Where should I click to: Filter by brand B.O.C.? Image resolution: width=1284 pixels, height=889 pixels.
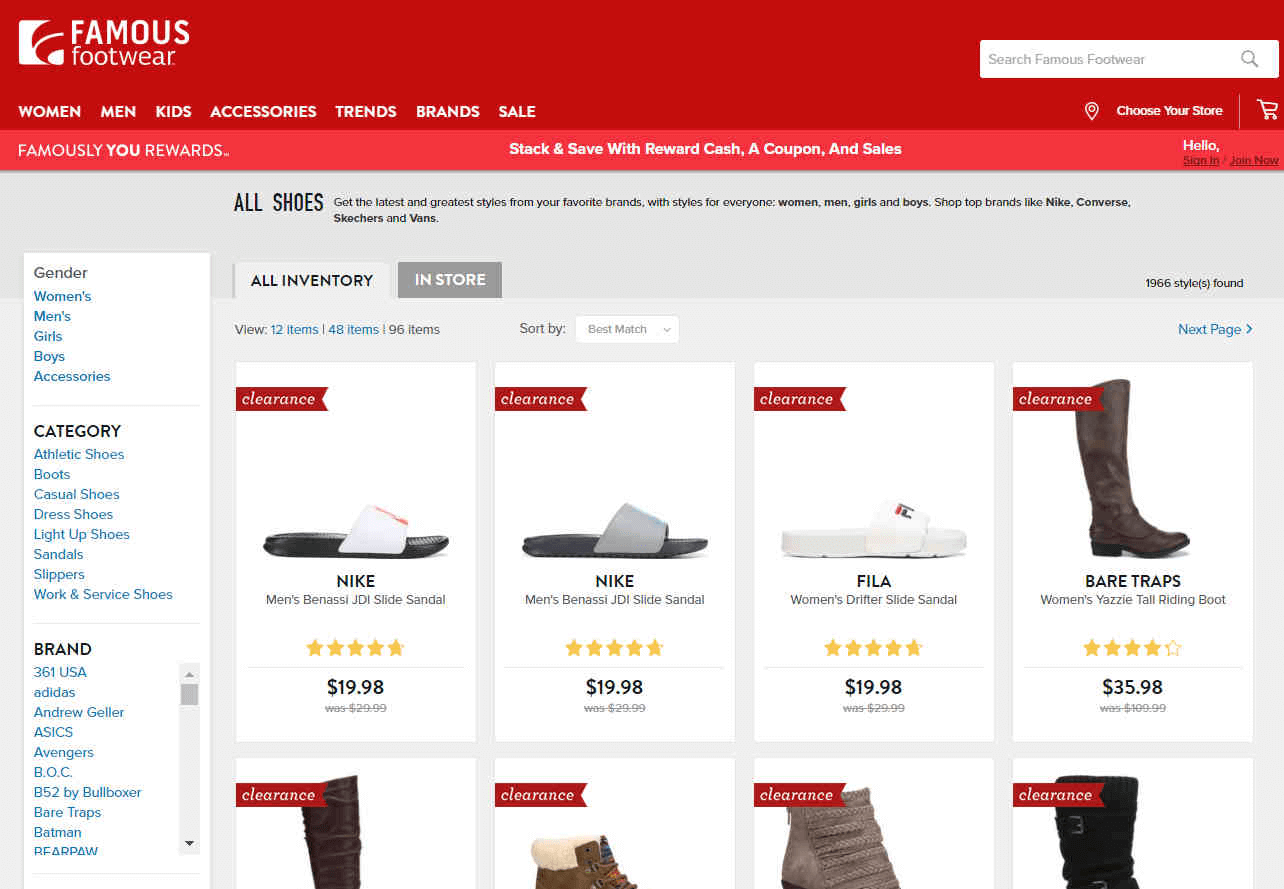pyautogui.click(x=53, y=772)
